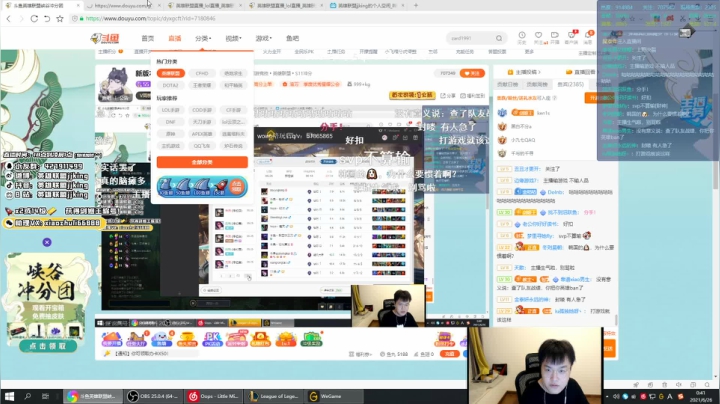Select the highlighted 英雄联盟 category chip
The height and width of the screenshot is (404, 720).
[170, 73]
